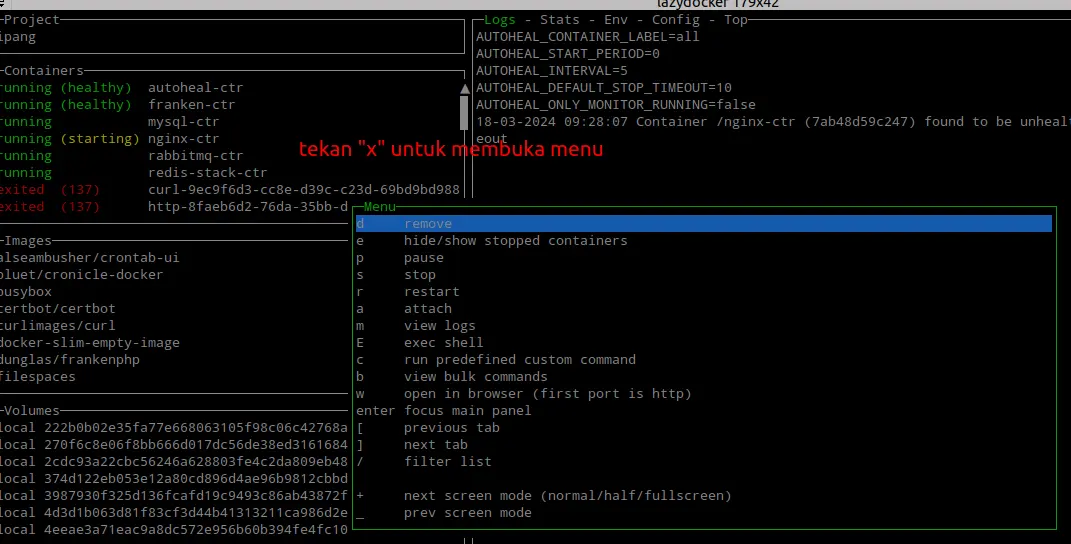1071x544 pixels.
Task: Switch to the Config tab
Action: (x=676, y=19)
